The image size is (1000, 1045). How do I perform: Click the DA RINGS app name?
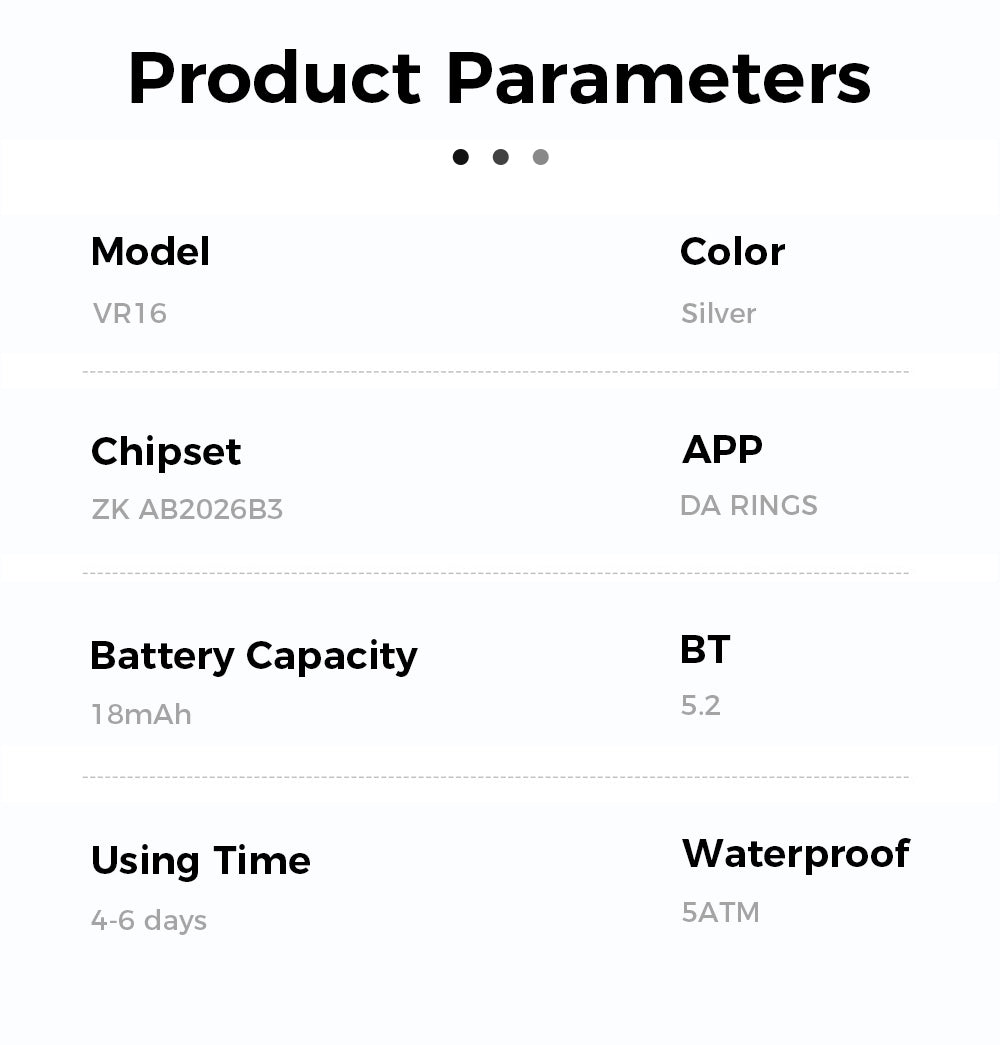pyautogui.click(x=748, y=506)
